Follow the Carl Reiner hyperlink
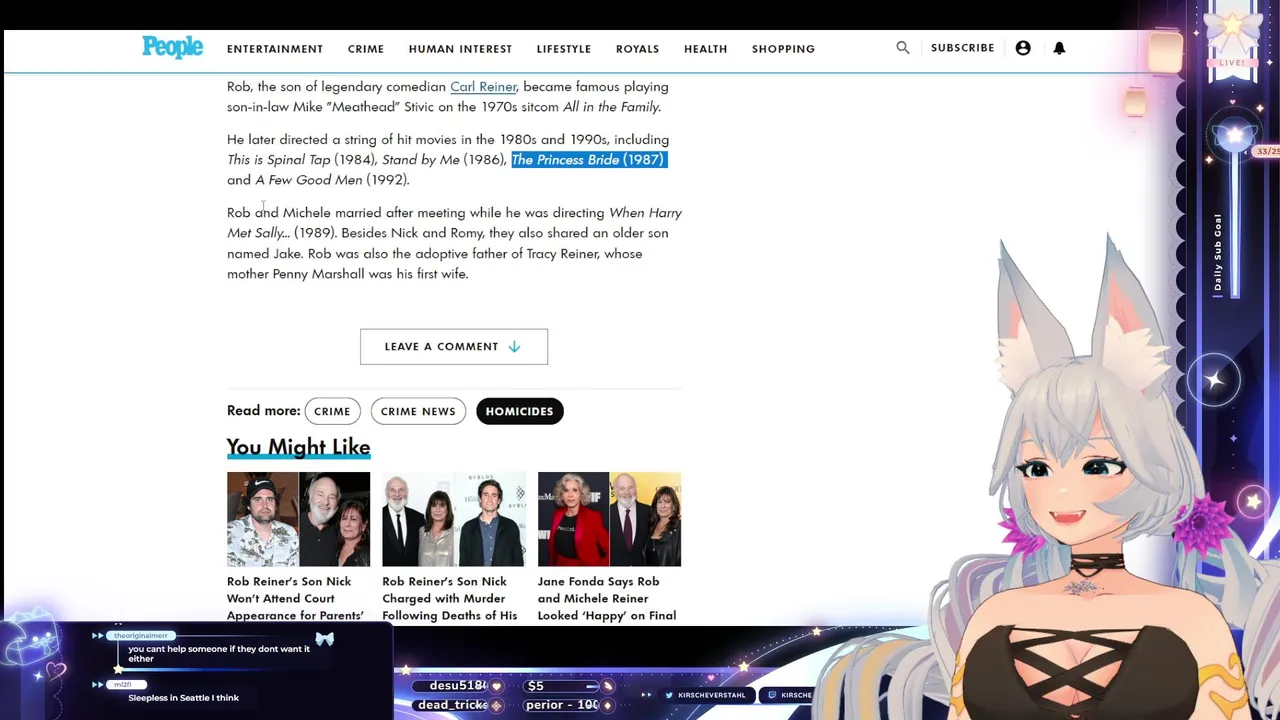1280x720 pixels. pyautogui.click(x=483, y=87)
